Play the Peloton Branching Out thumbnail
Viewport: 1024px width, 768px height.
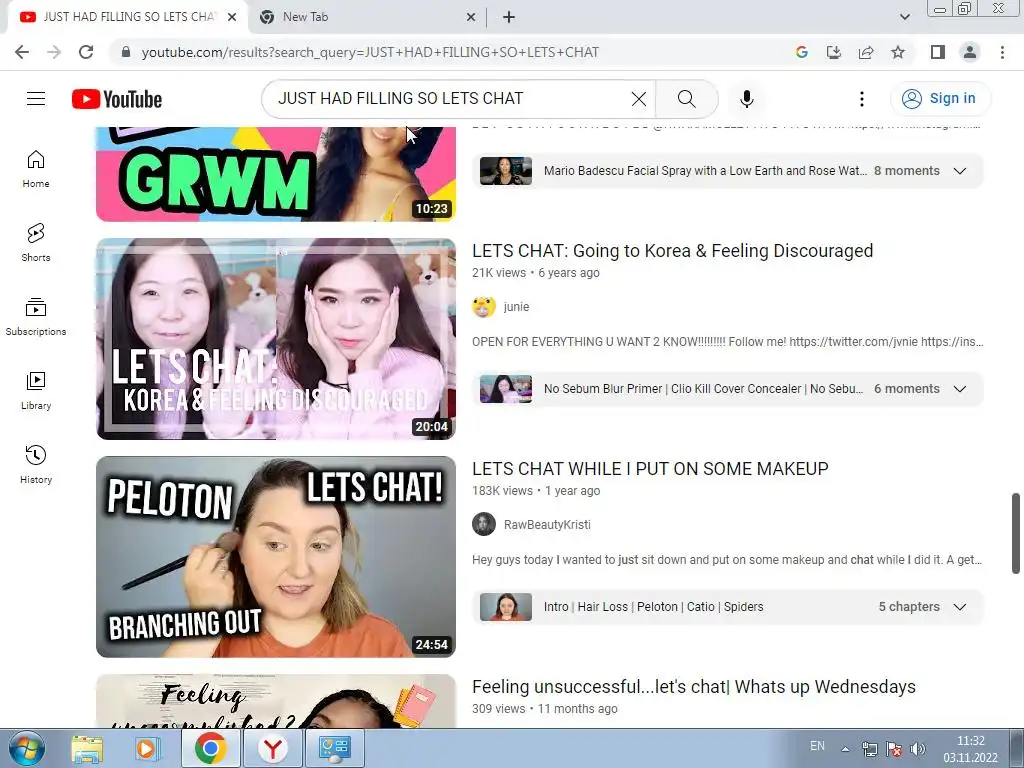[x=276, y=557]
